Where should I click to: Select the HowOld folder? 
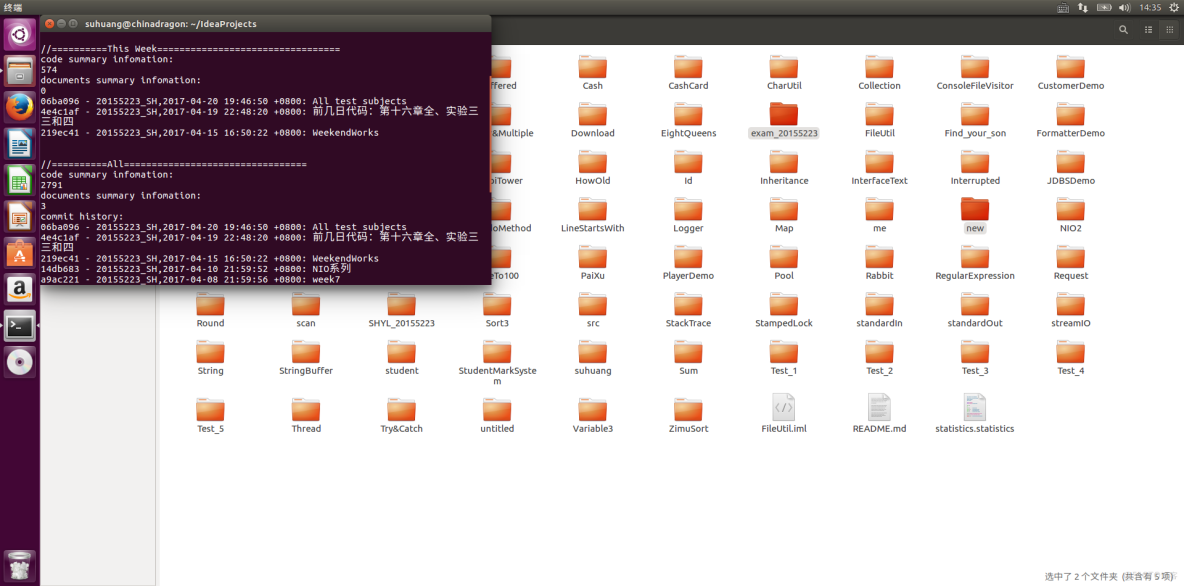click(593, 168)
